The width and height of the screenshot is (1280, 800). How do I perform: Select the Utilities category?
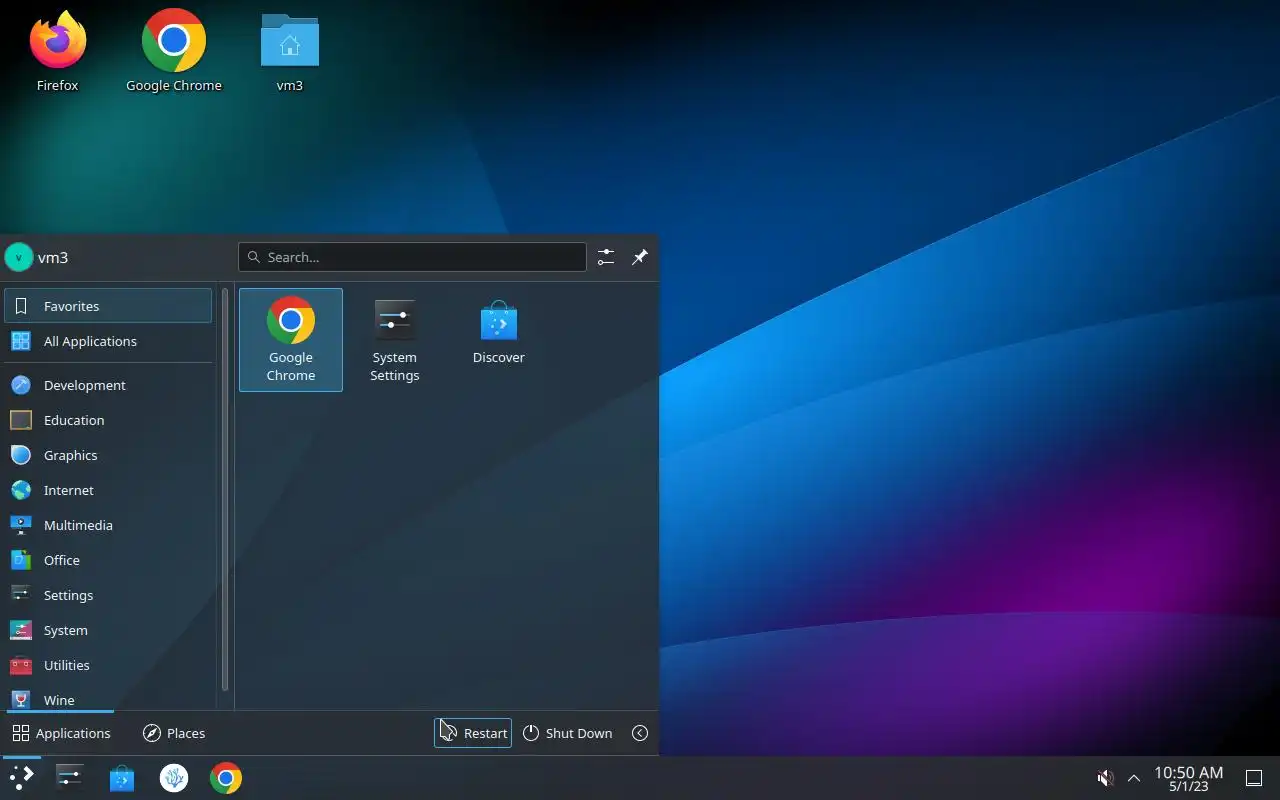[x=108, y=665]
